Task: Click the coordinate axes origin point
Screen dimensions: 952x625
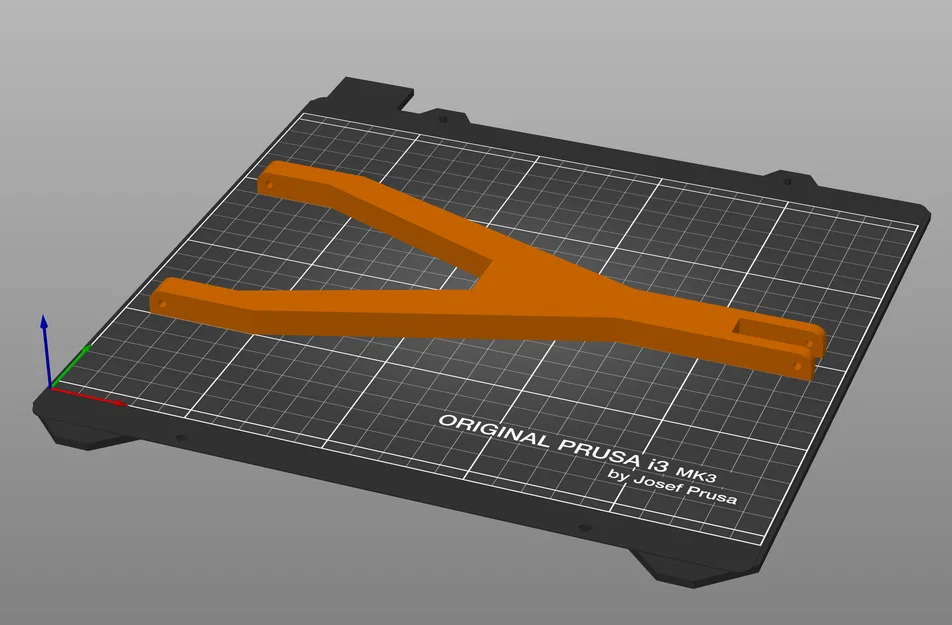Action: [52, 388]
